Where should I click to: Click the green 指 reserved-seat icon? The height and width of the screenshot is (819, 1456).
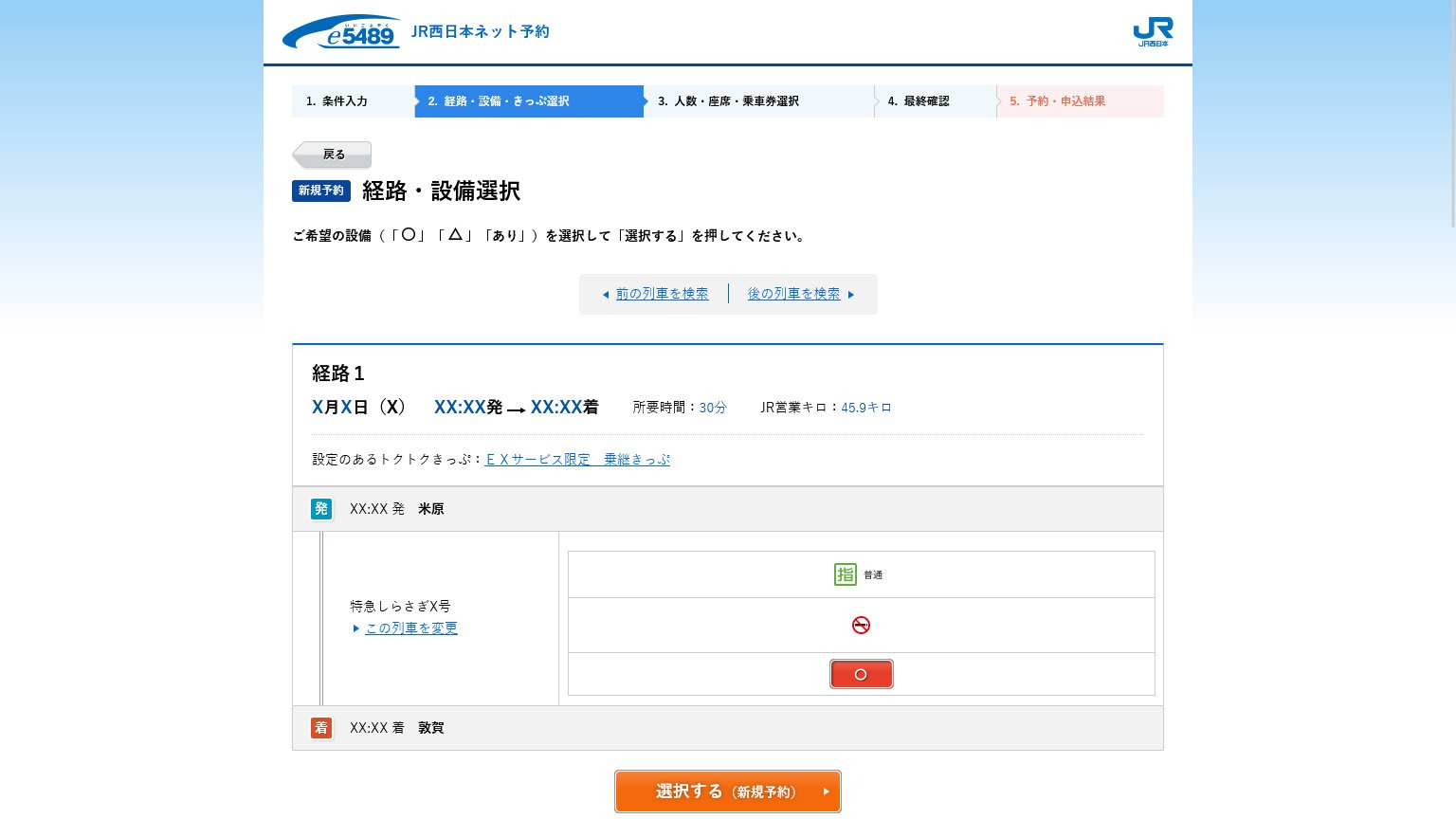(x=846, y=574)
